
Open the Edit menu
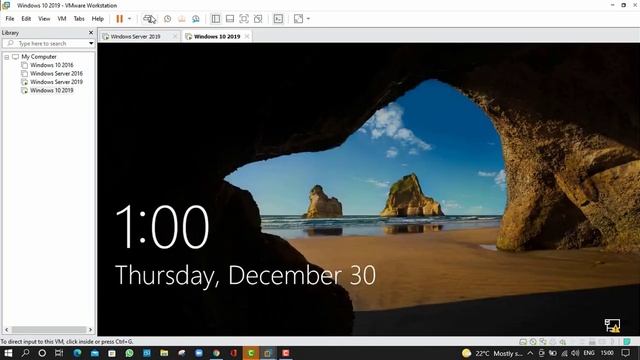click(x=26, y=19)
